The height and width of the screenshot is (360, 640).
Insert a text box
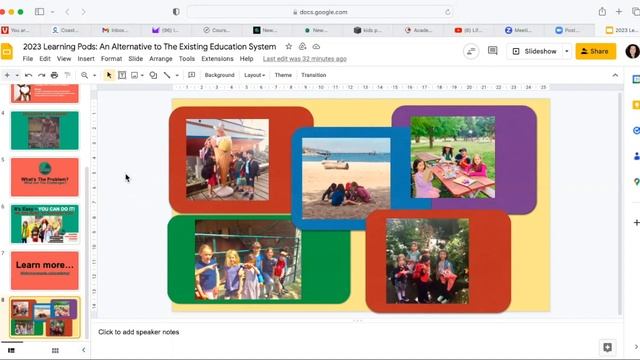tap(122, 75)
